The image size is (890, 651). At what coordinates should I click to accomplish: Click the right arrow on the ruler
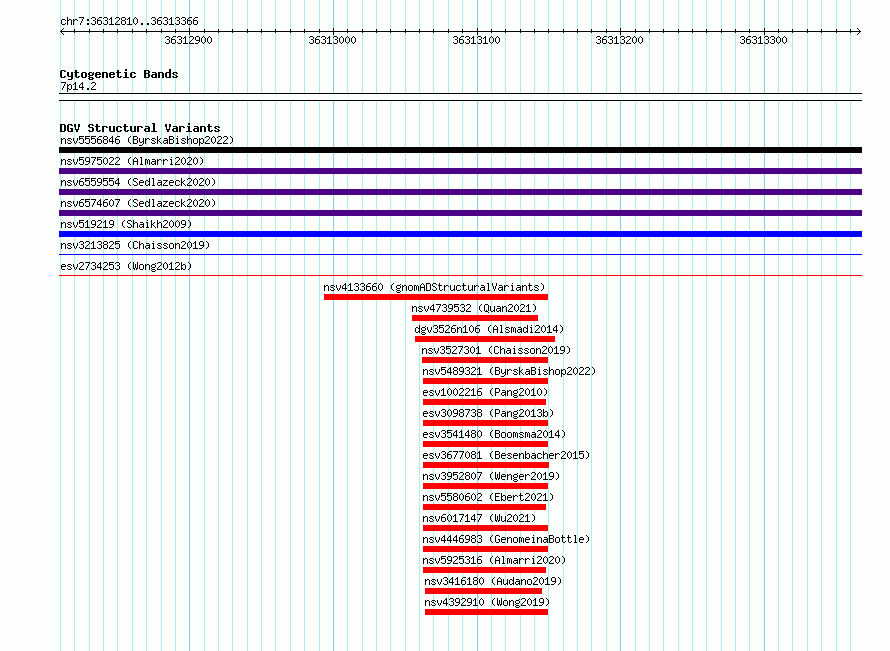[x=859, y=31]
